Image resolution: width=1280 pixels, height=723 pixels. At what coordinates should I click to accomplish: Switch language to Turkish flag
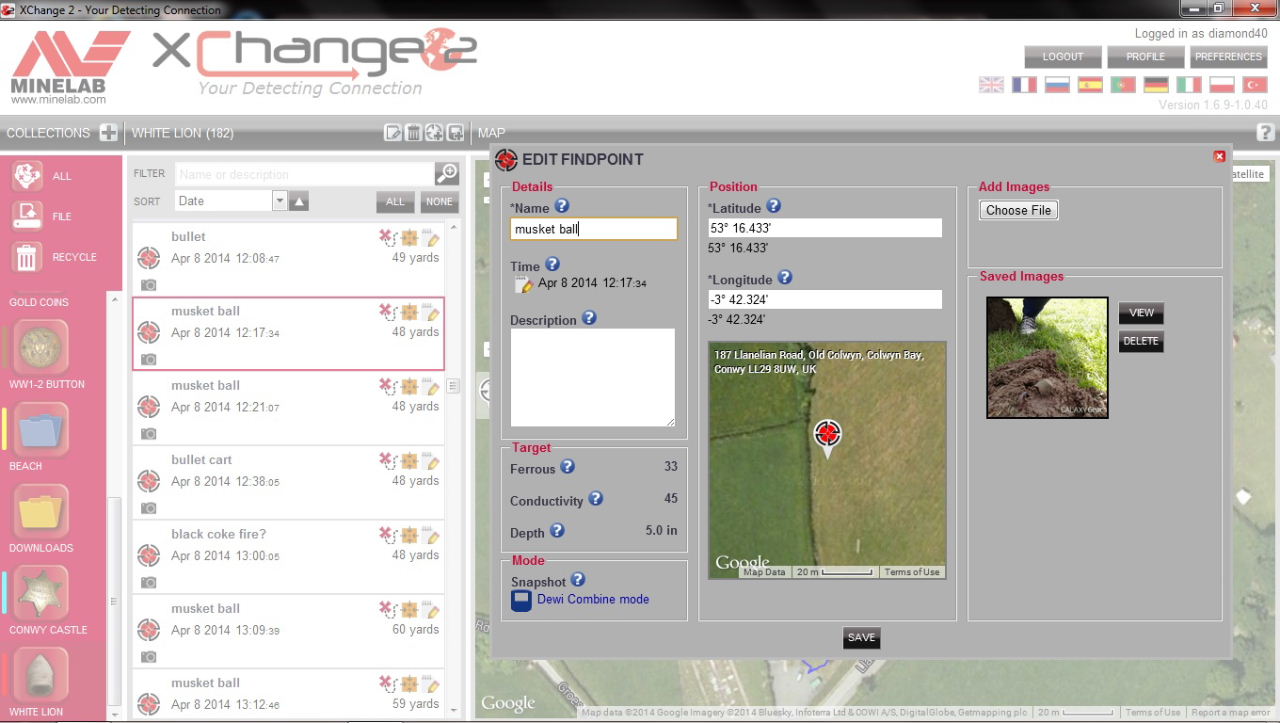coord(1254,85)
